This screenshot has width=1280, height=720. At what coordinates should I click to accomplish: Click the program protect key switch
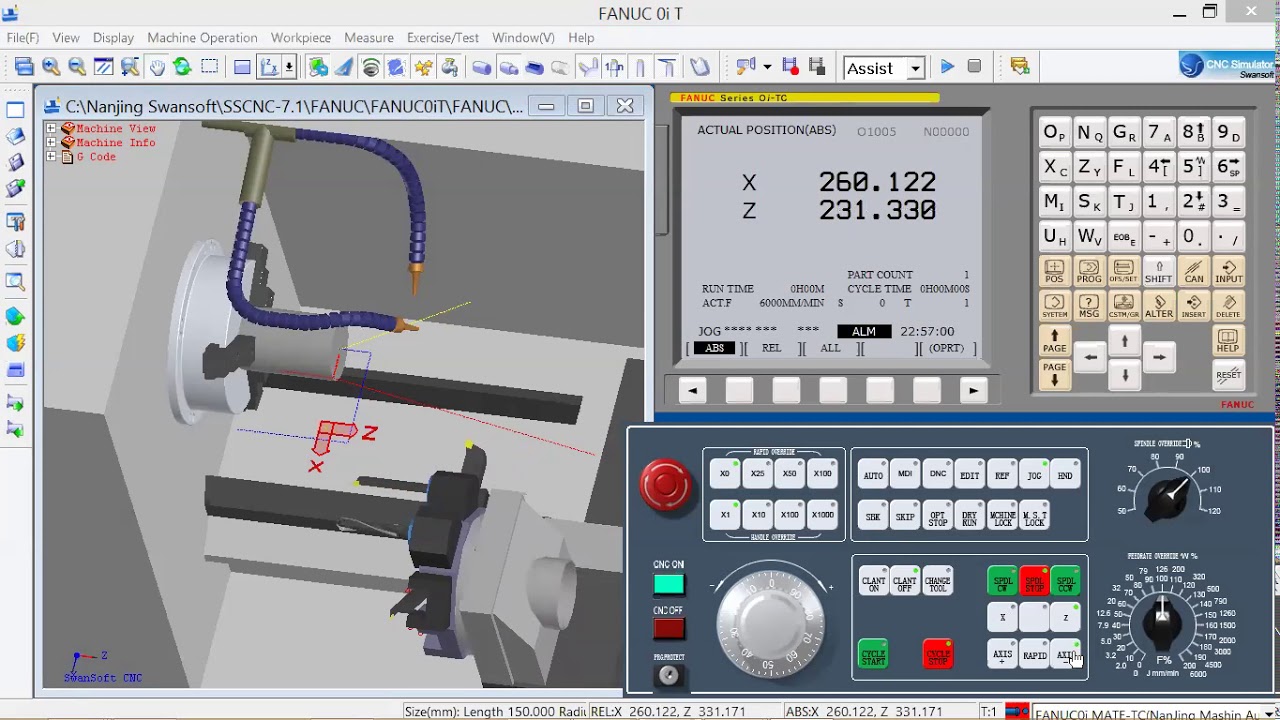(x=669, y=676)
